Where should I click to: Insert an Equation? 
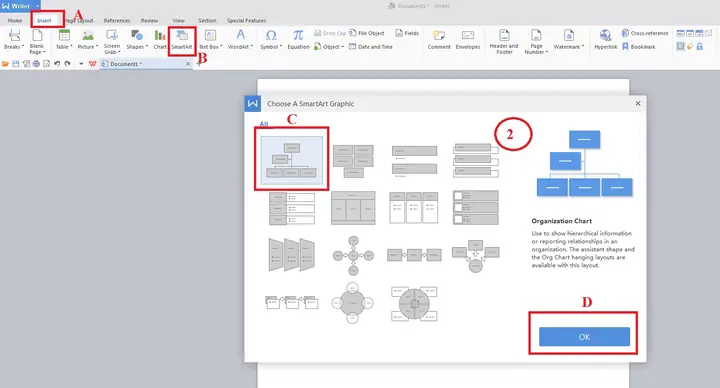[x=298, y=39]
